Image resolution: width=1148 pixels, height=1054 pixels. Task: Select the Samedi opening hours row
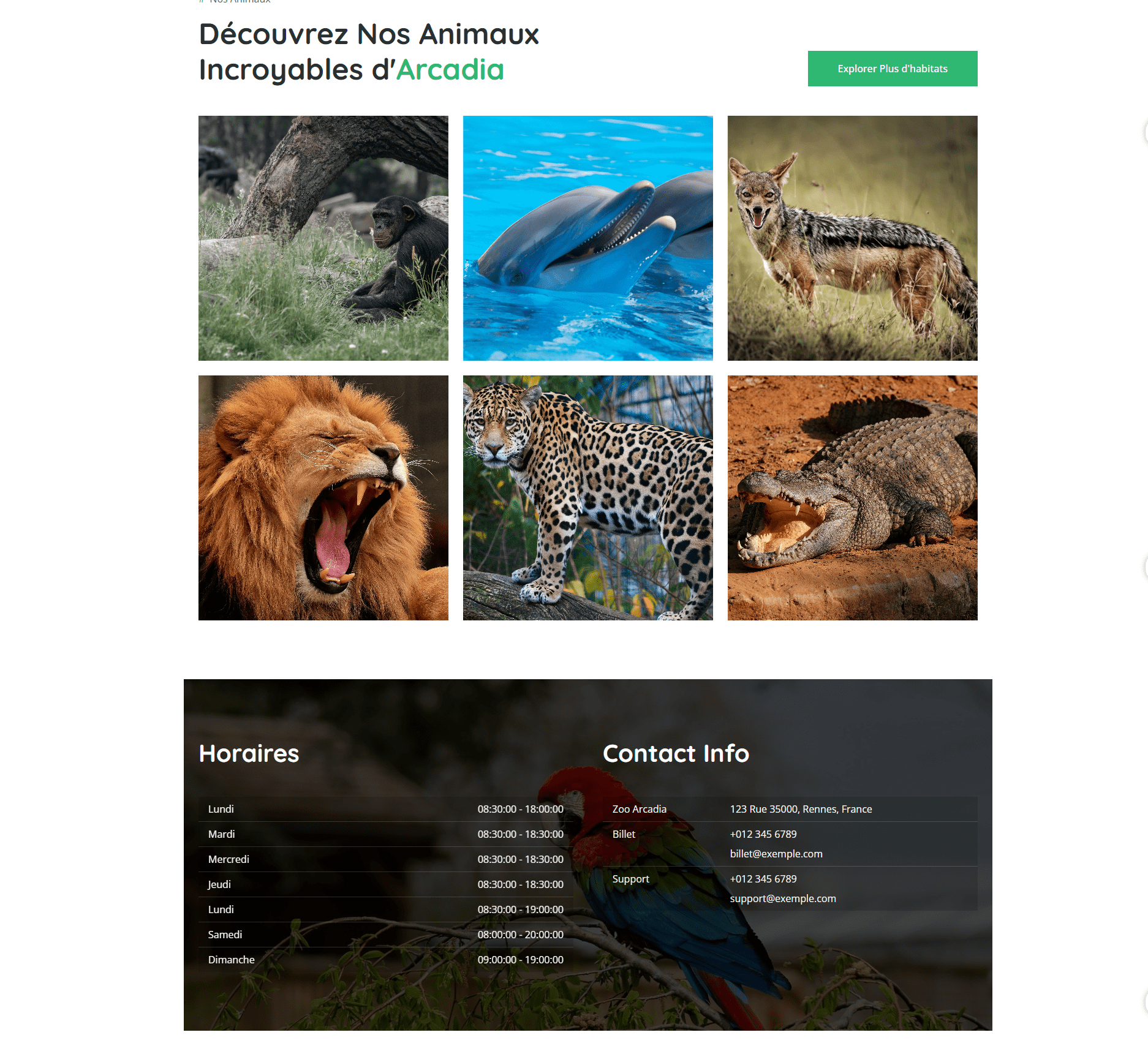point(386,935)
